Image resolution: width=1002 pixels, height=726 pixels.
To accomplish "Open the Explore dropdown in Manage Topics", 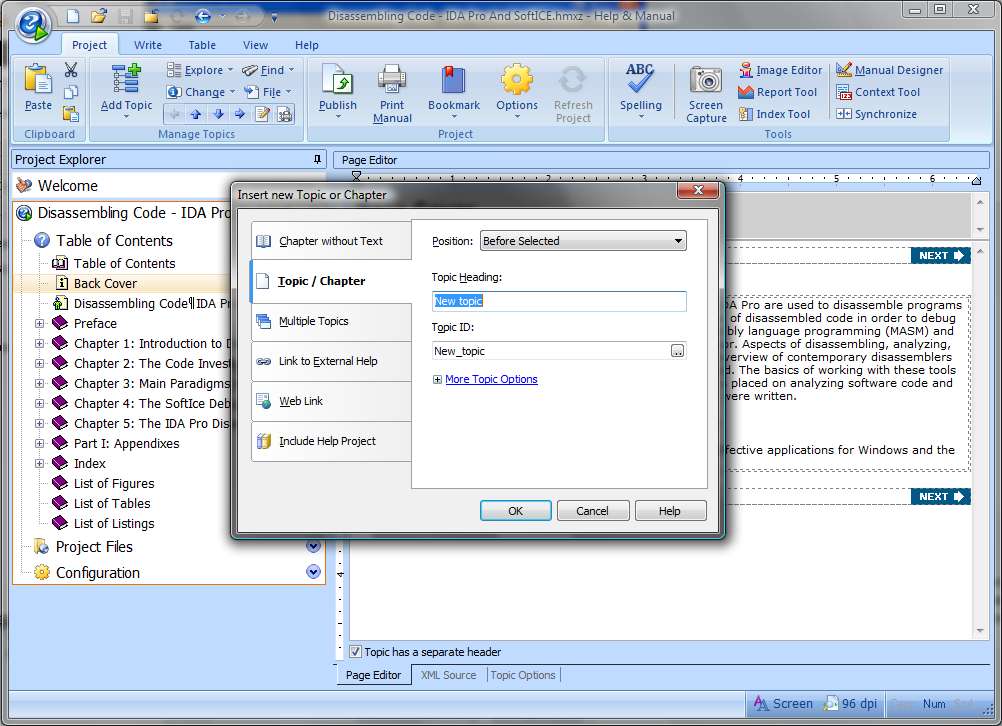I will click(200, 70).
